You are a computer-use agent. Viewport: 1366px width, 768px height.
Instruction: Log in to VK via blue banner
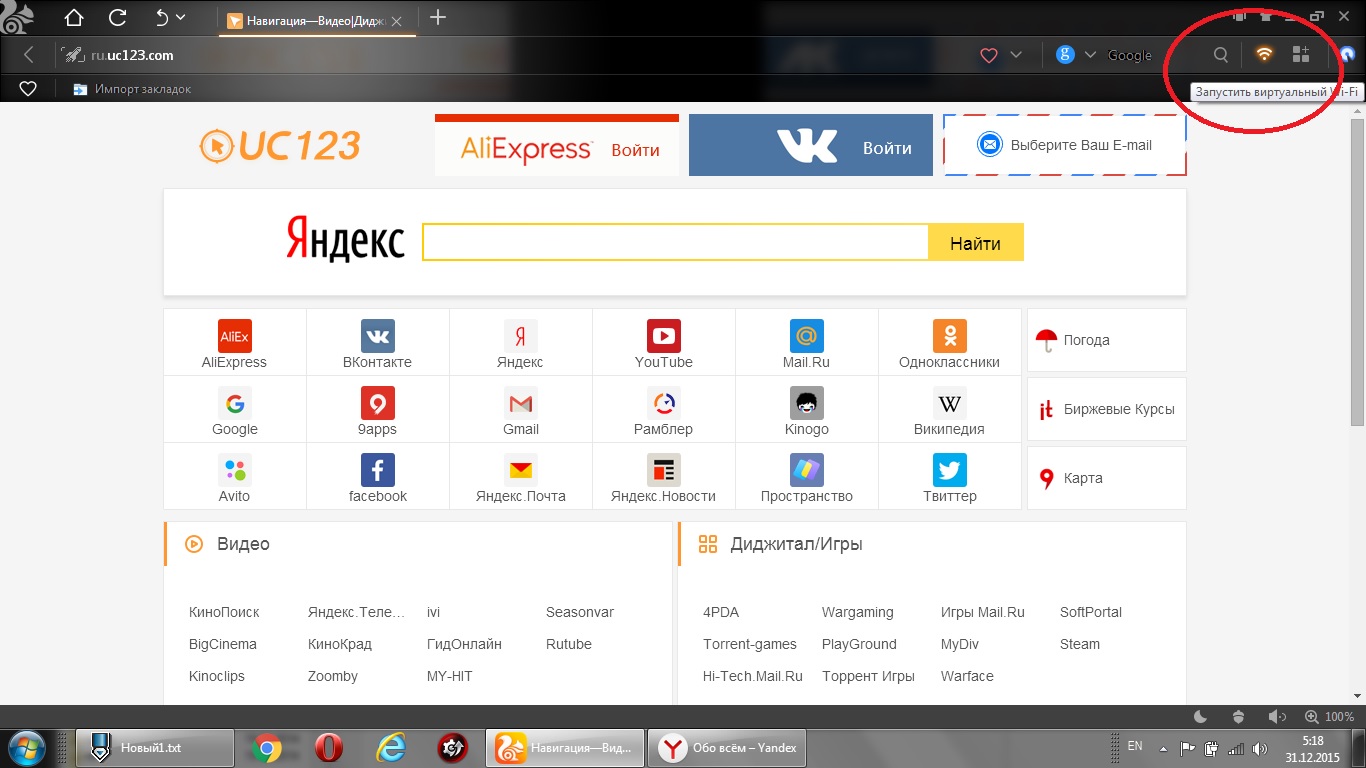click(x=811, y=145)
